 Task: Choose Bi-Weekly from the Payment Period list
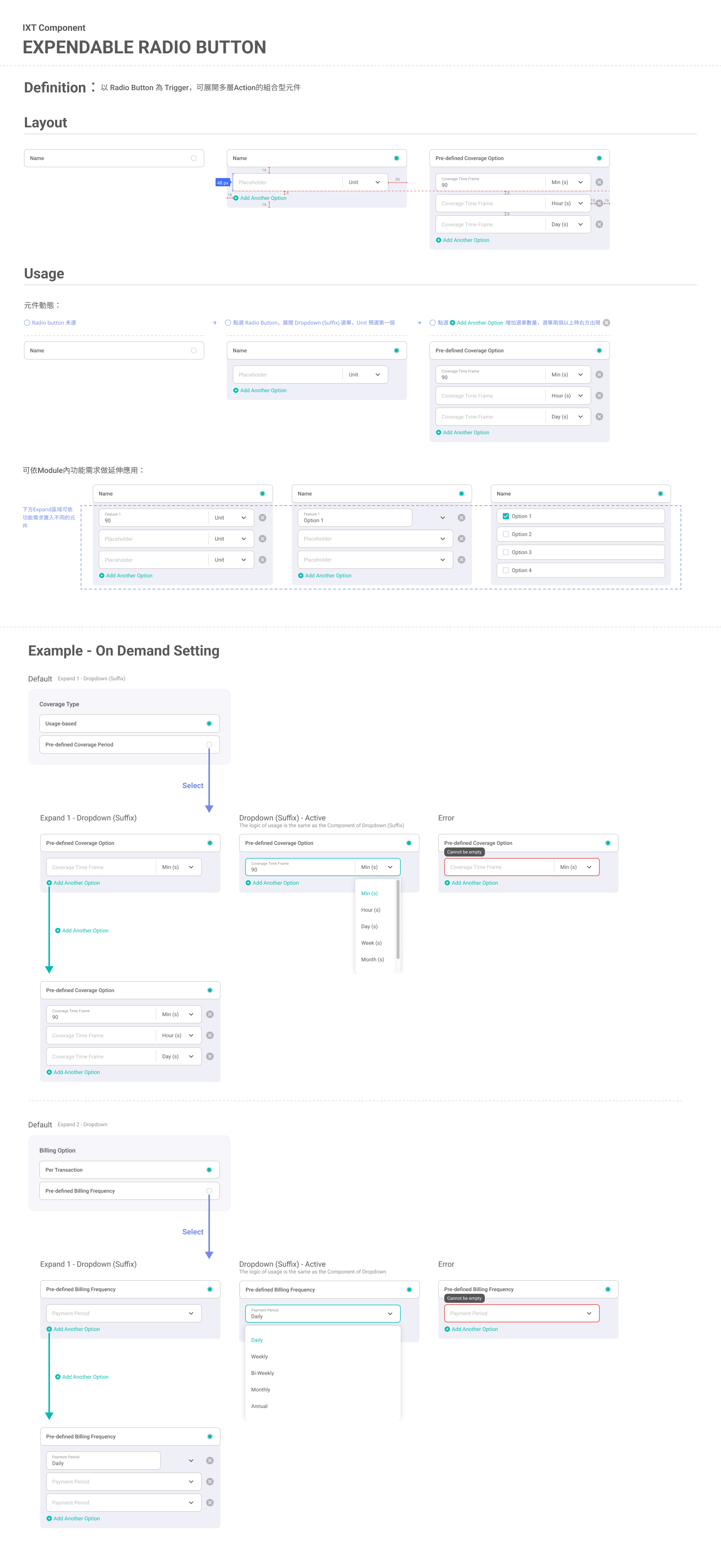coord(262,1373)
